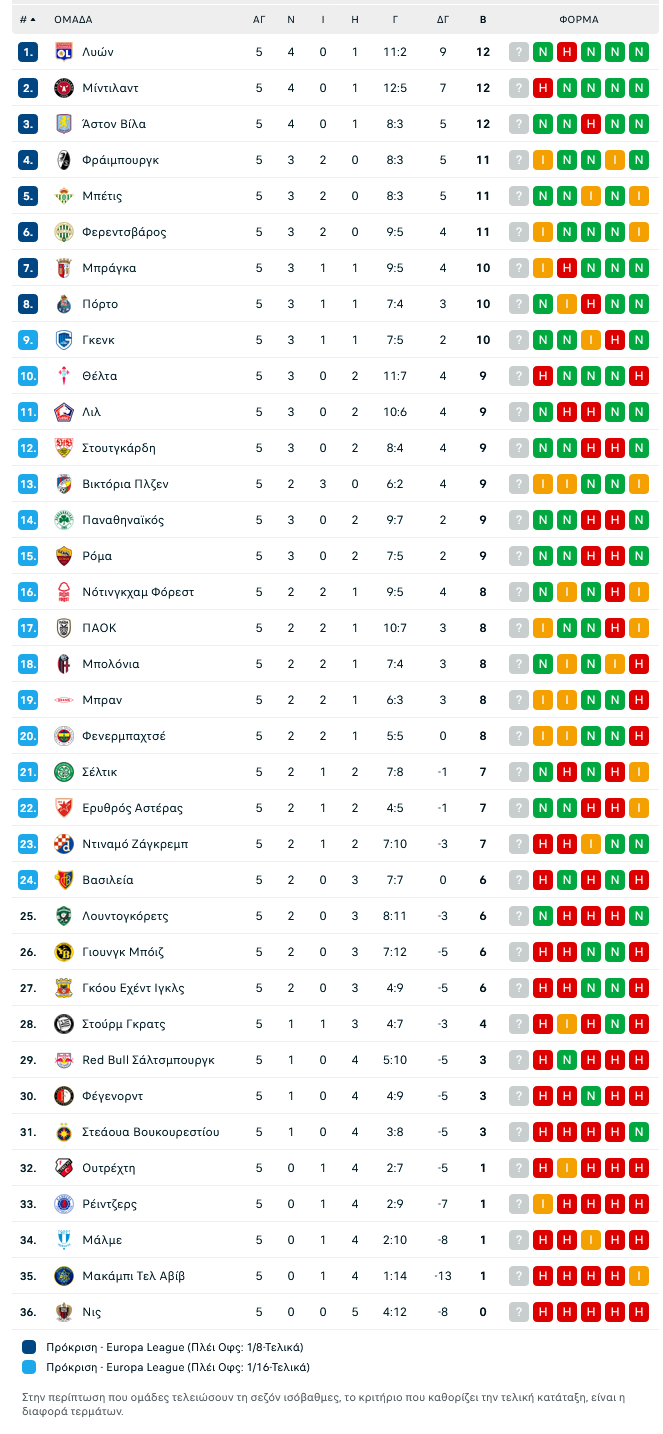
Task: Click the Malmö team crest
Action: point(64,1240)
